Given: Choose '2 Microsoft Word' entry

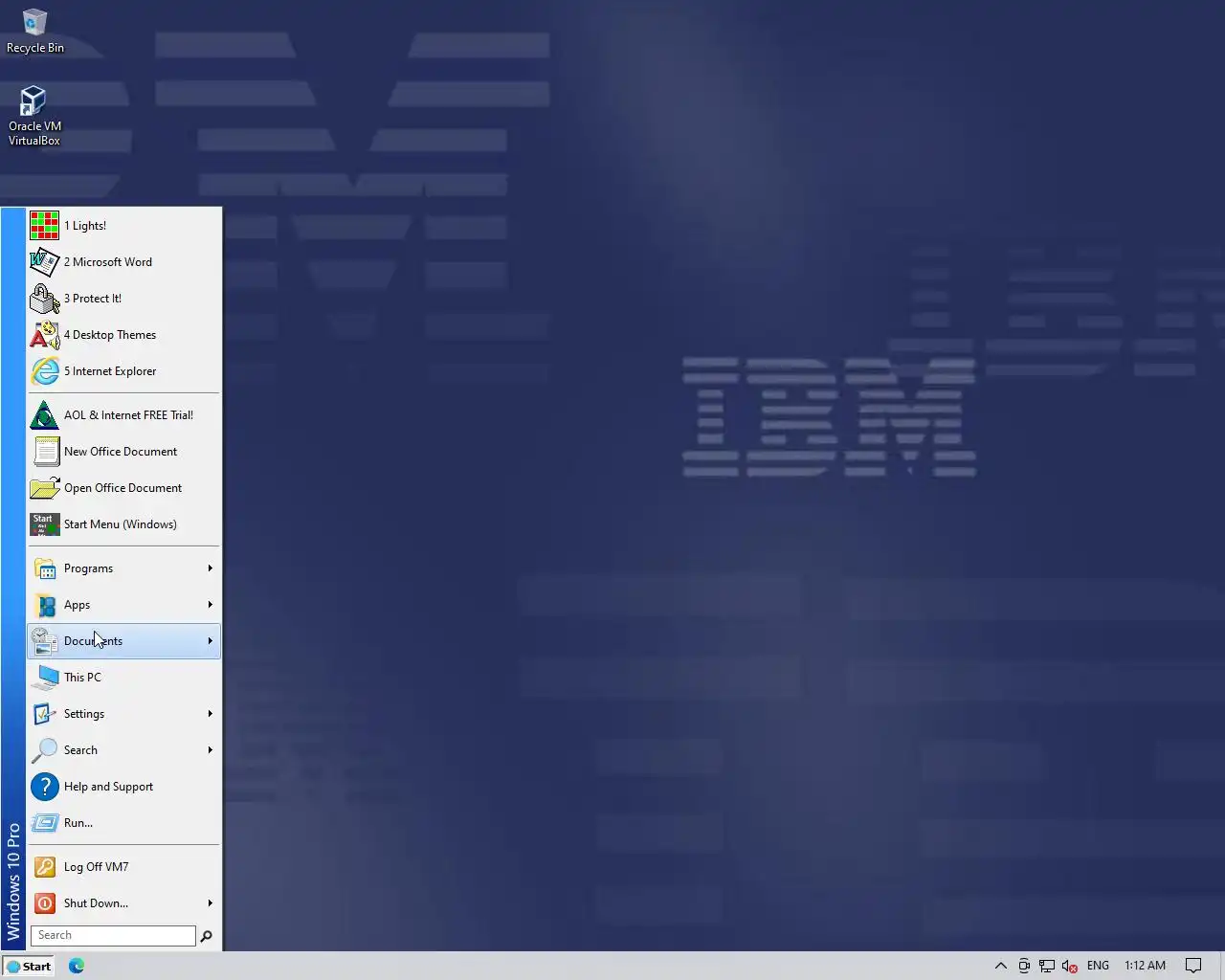Looking at the screenshot, I should pyautogui.click(x=124, y=262).
